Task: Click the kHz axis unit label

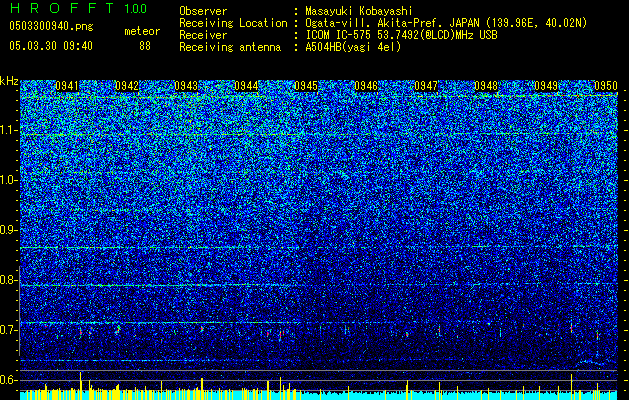Action: (9, 81)
